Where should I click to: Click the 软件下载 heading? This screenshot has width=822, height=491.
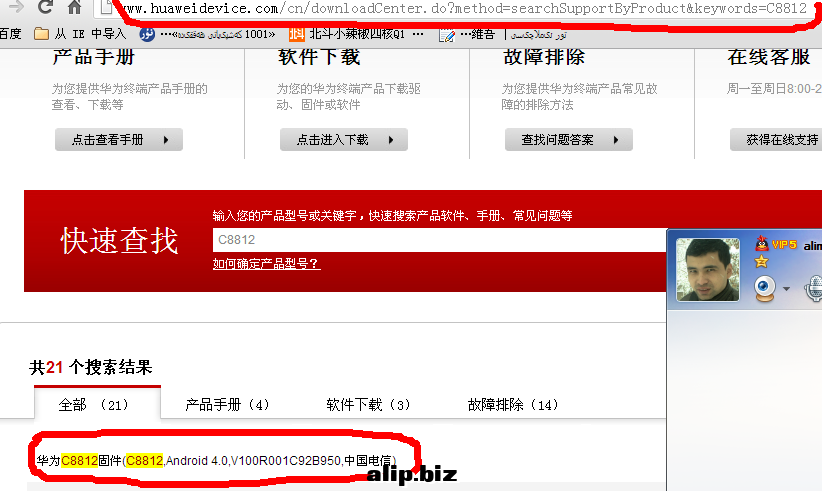click(x=319, y=57)
